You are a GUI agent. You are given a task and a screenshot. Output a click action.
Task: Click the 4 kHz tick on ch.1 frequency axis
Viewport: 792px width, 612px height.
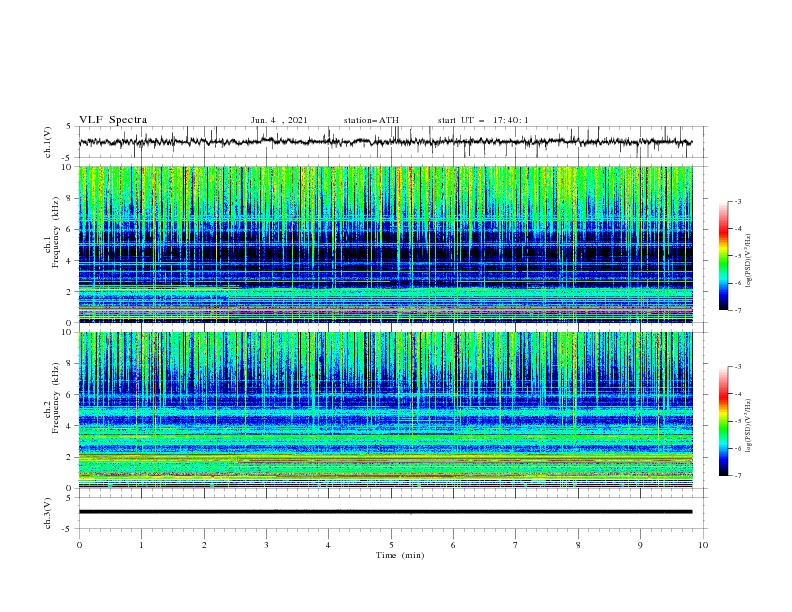pos(70,261)
